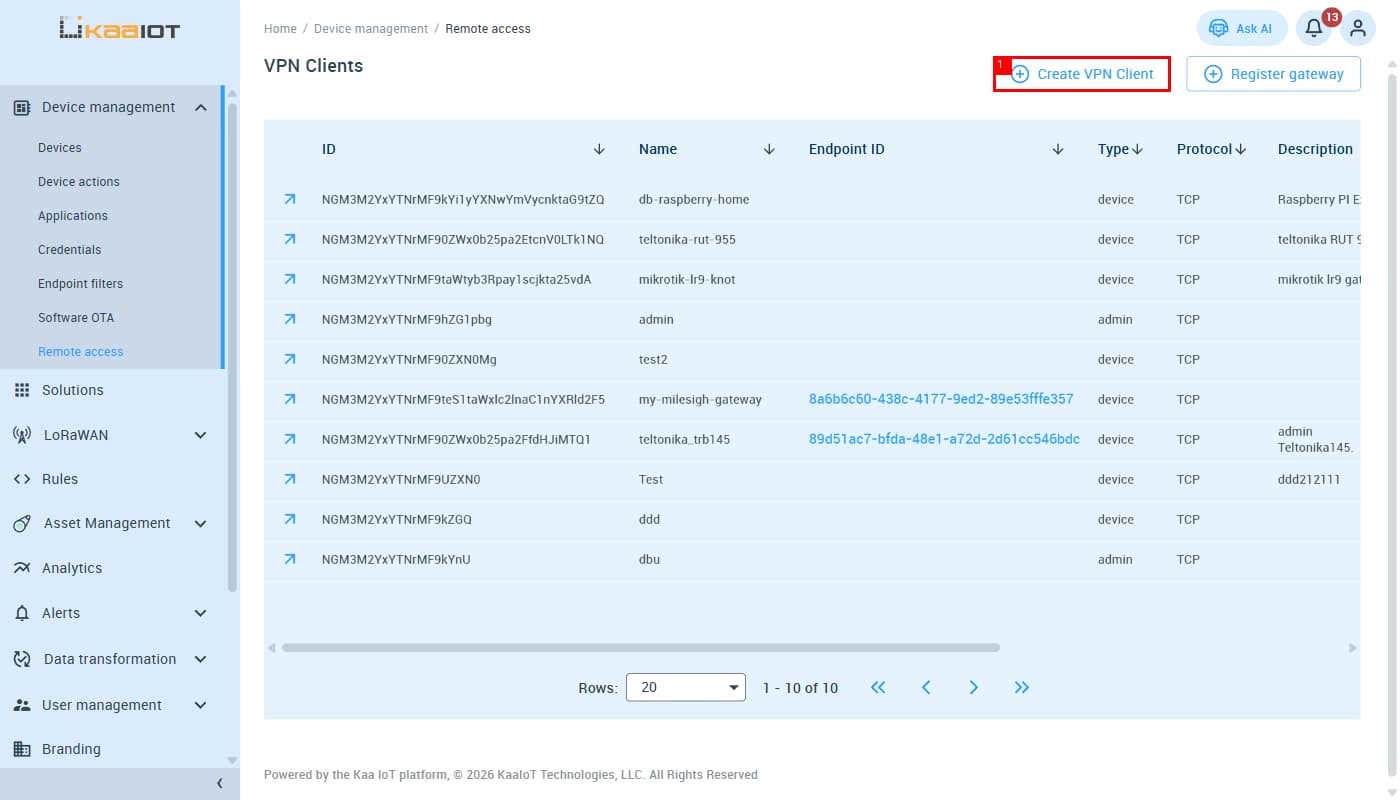Go to the next page of results
Image resolution: width=1400 pixels, height=800 pixels.
(973, 687)
